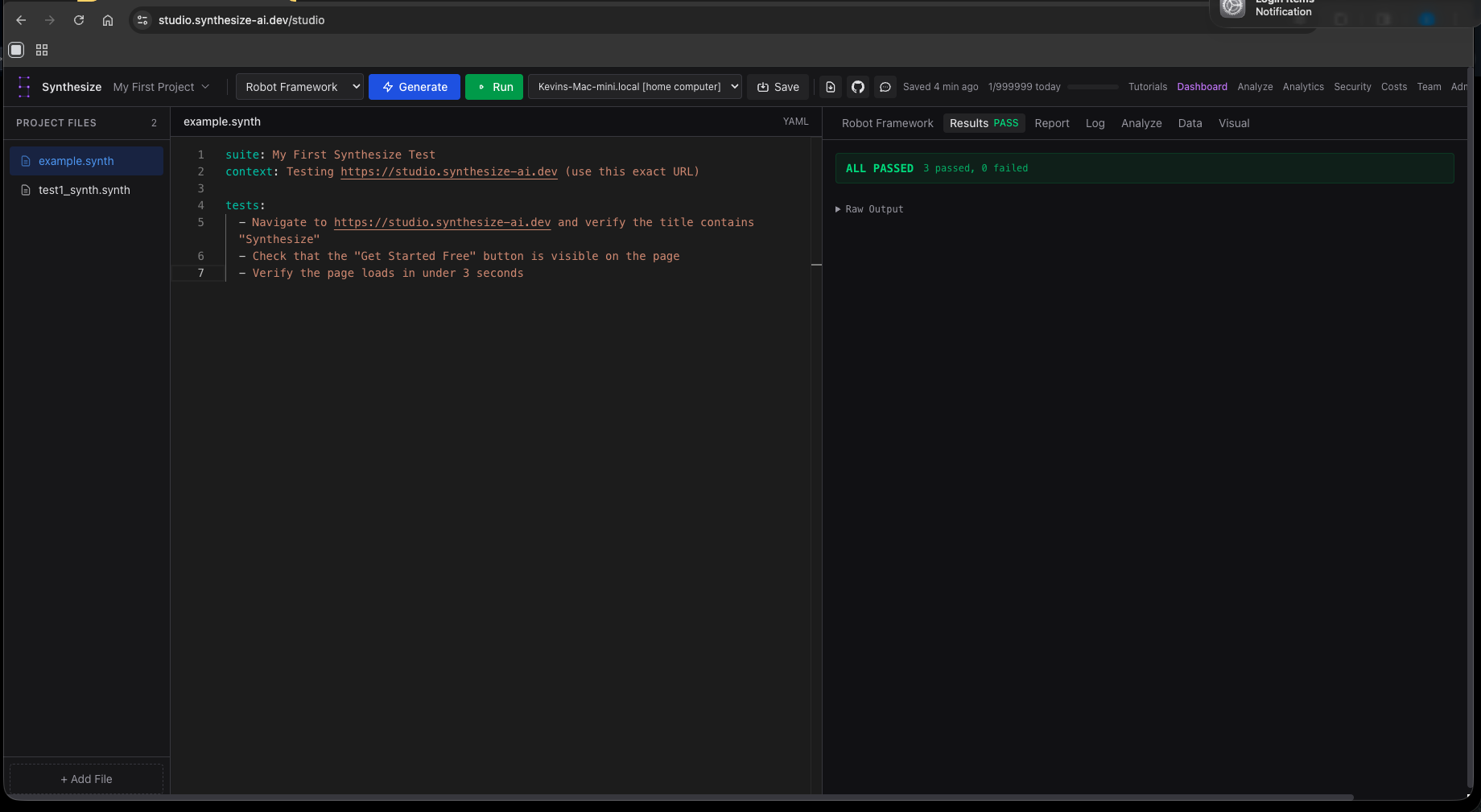Open the Tutorials link
1481x812 pixels.
click(x=1147, y=86)
